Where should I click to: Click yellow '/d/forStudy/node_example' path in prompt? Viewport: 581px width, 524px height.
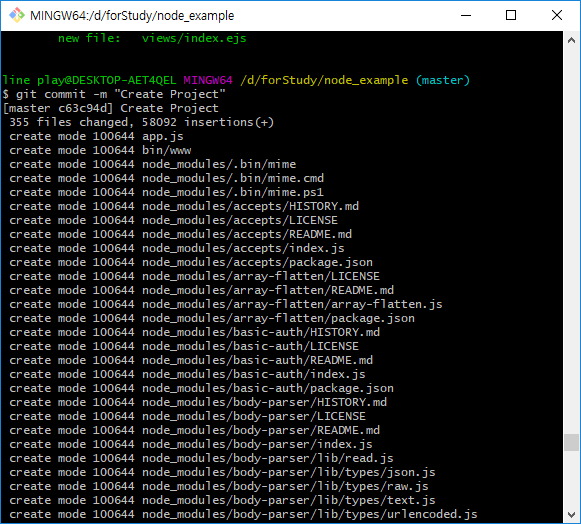324,80
